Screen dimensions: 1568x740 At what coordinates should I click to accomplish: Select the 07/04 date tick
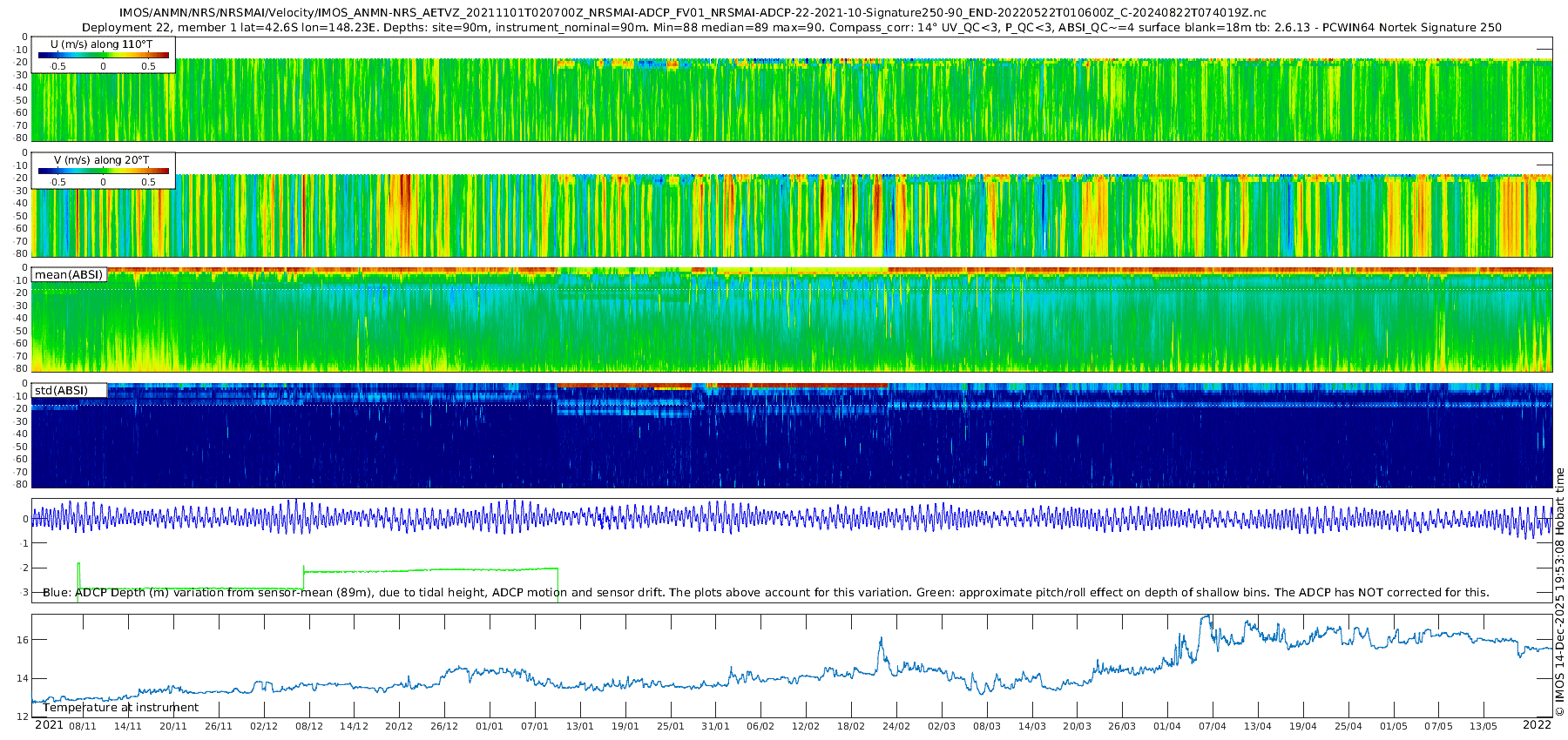tap(1212, 726)
